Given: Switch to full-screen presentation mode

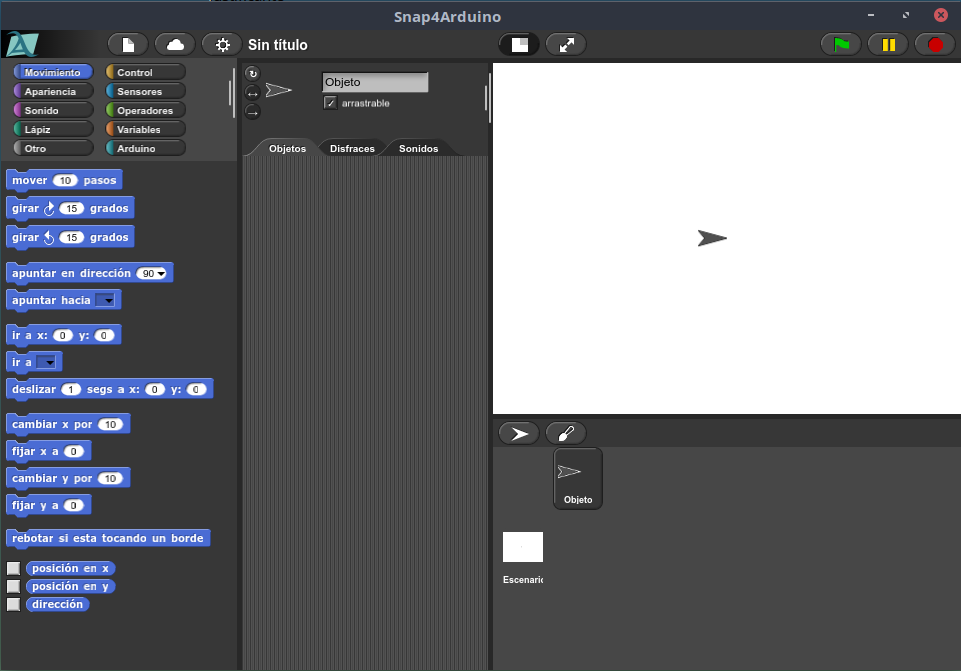Looking at the screenshot, I should tap(566, 45).
